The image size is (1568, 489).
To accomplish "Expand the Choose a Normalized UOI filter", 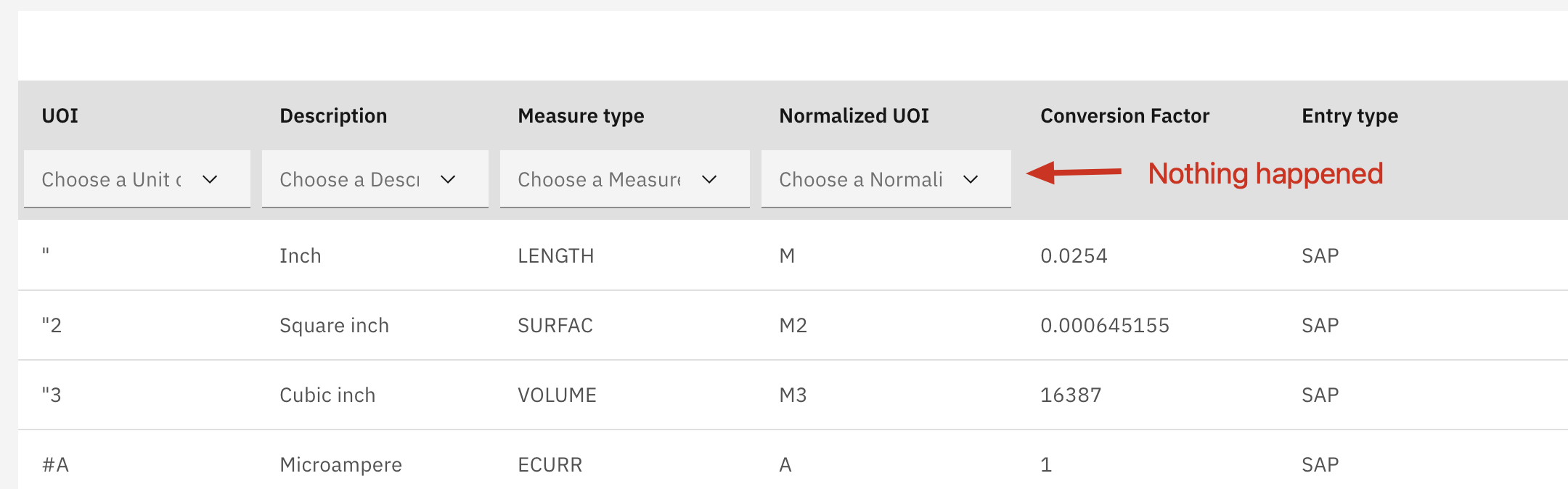I will pos(885,178).
